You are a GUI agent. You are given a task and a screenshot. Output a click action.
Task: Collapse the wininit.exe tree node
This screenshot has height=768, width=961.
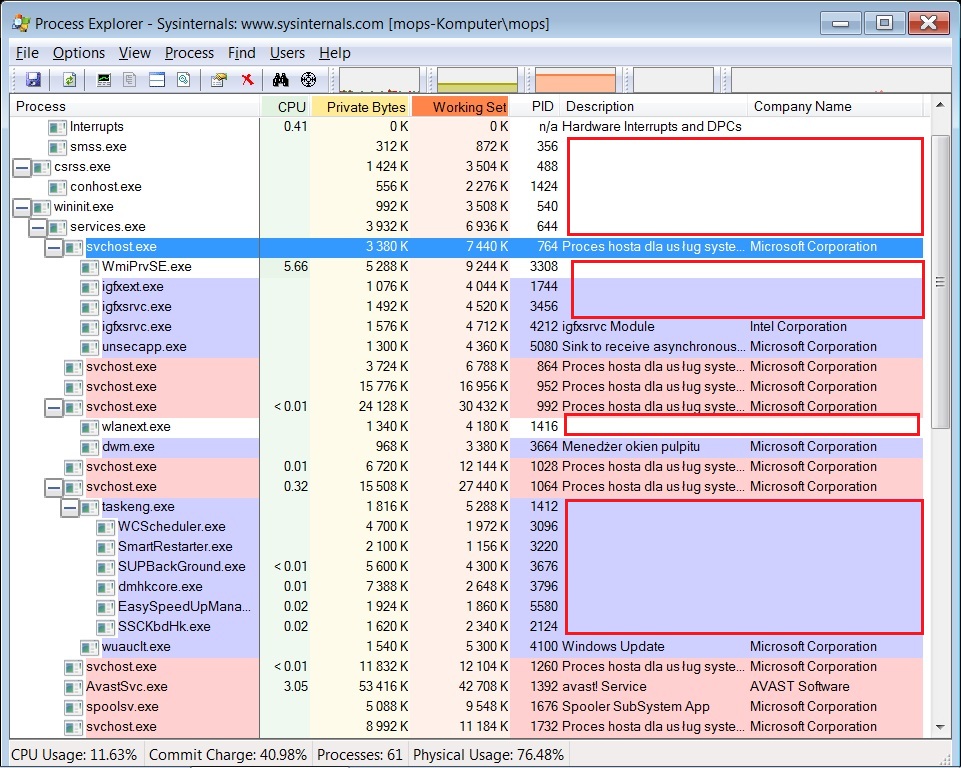tap(21, 207)
